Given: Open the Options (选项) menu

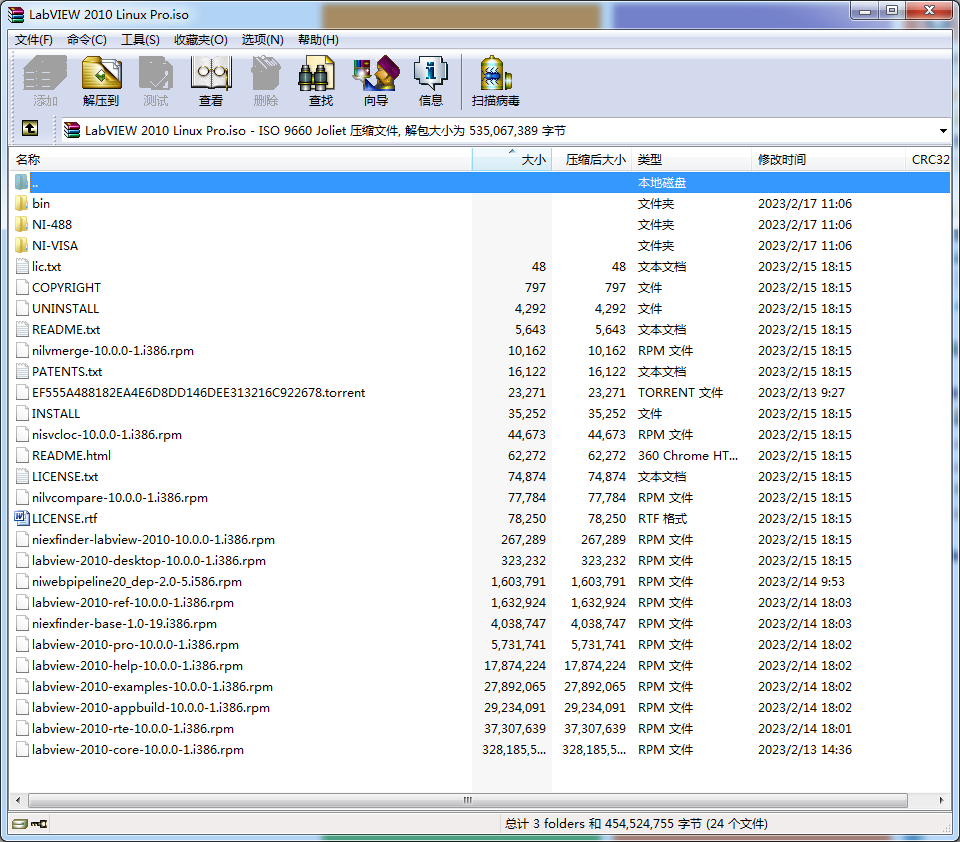Looking at the screenshot, I should pos(262,40).
